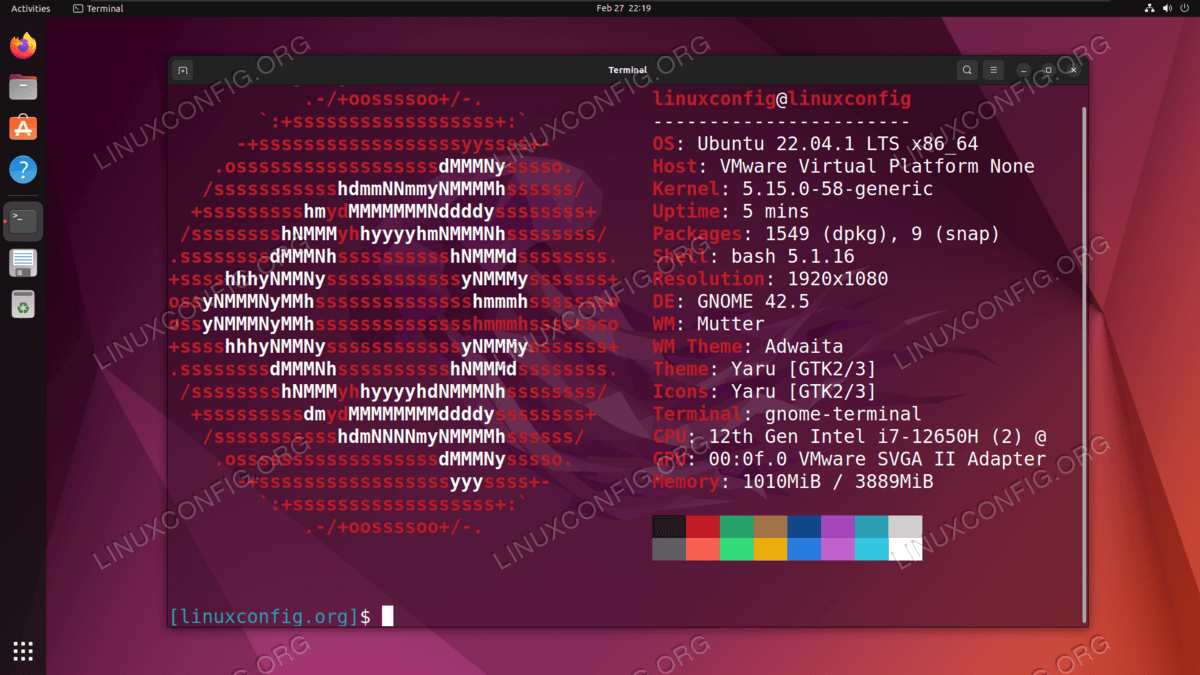Open the Trash from the dock
The image size is (1200, 675).
23,304
